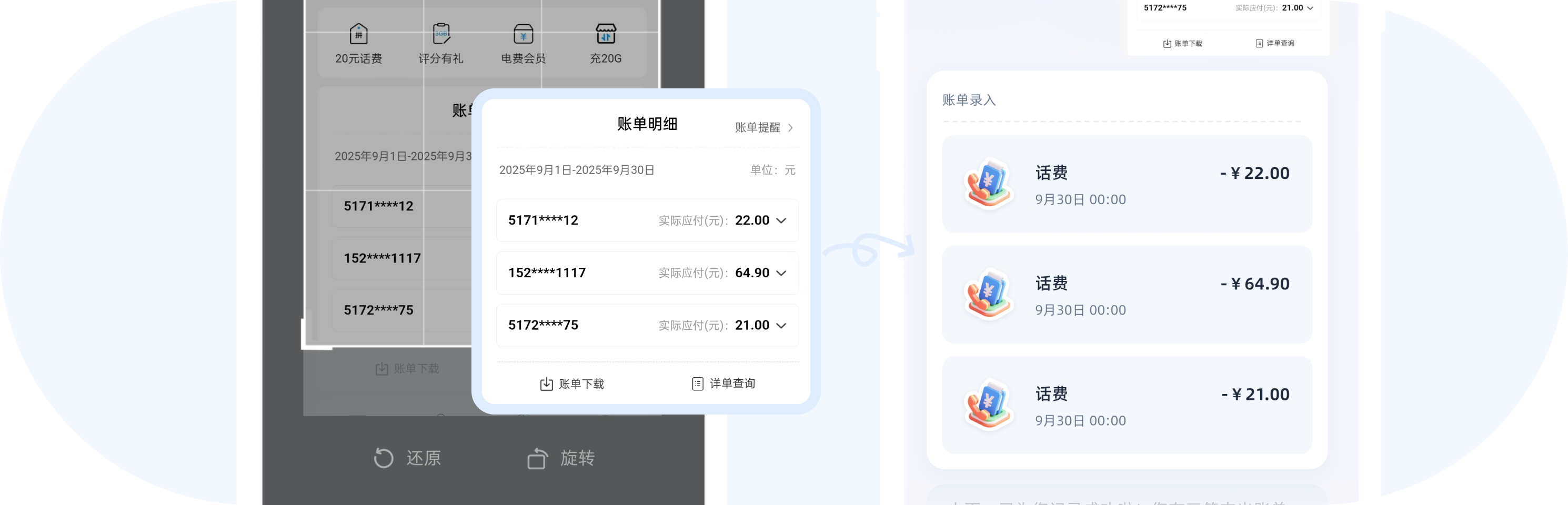Select the 话费 entry for ¥64.90
This screenshot has height=505, width=1568.
(1127, 295)
